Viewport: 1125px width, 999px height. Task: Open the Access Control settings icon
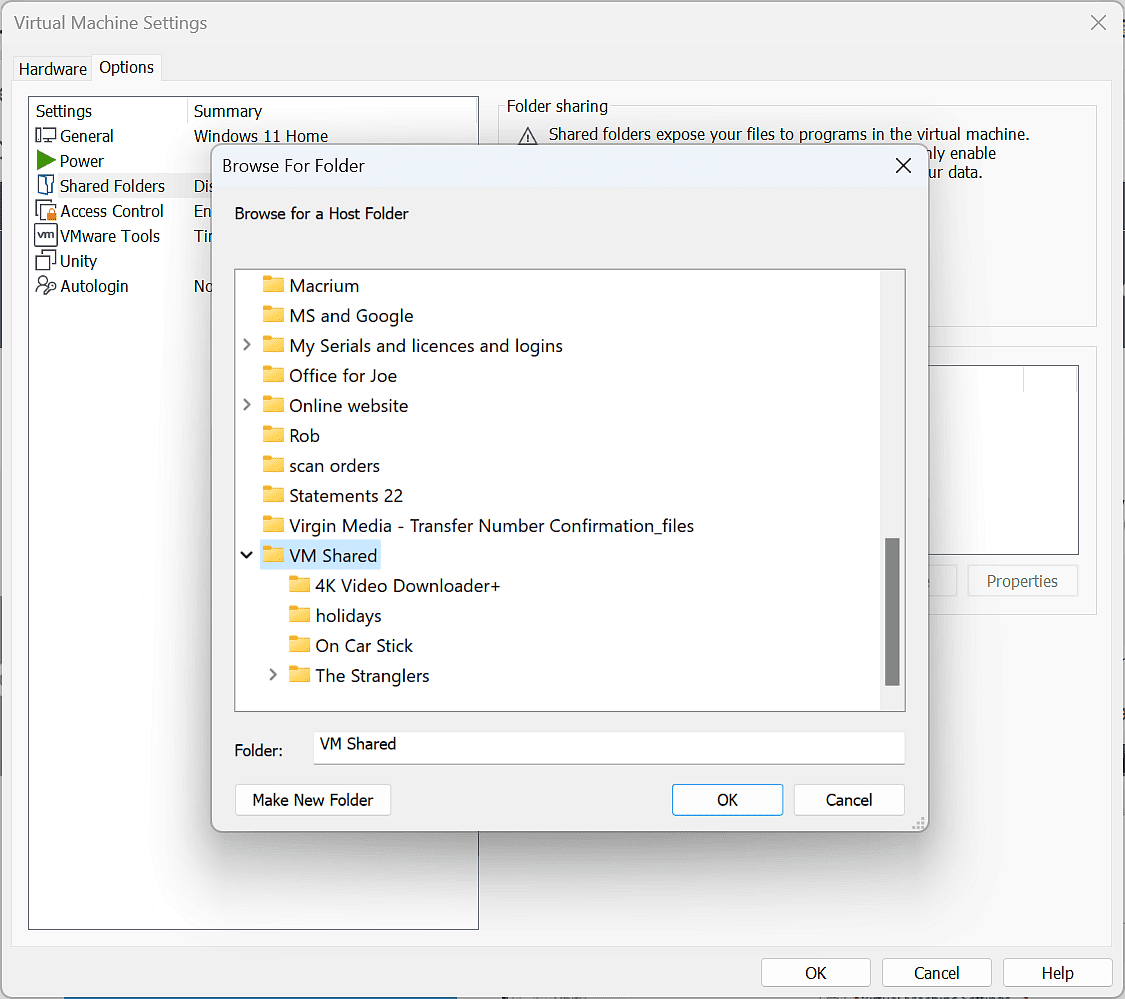pyautogui.click(x=45, y=210)
